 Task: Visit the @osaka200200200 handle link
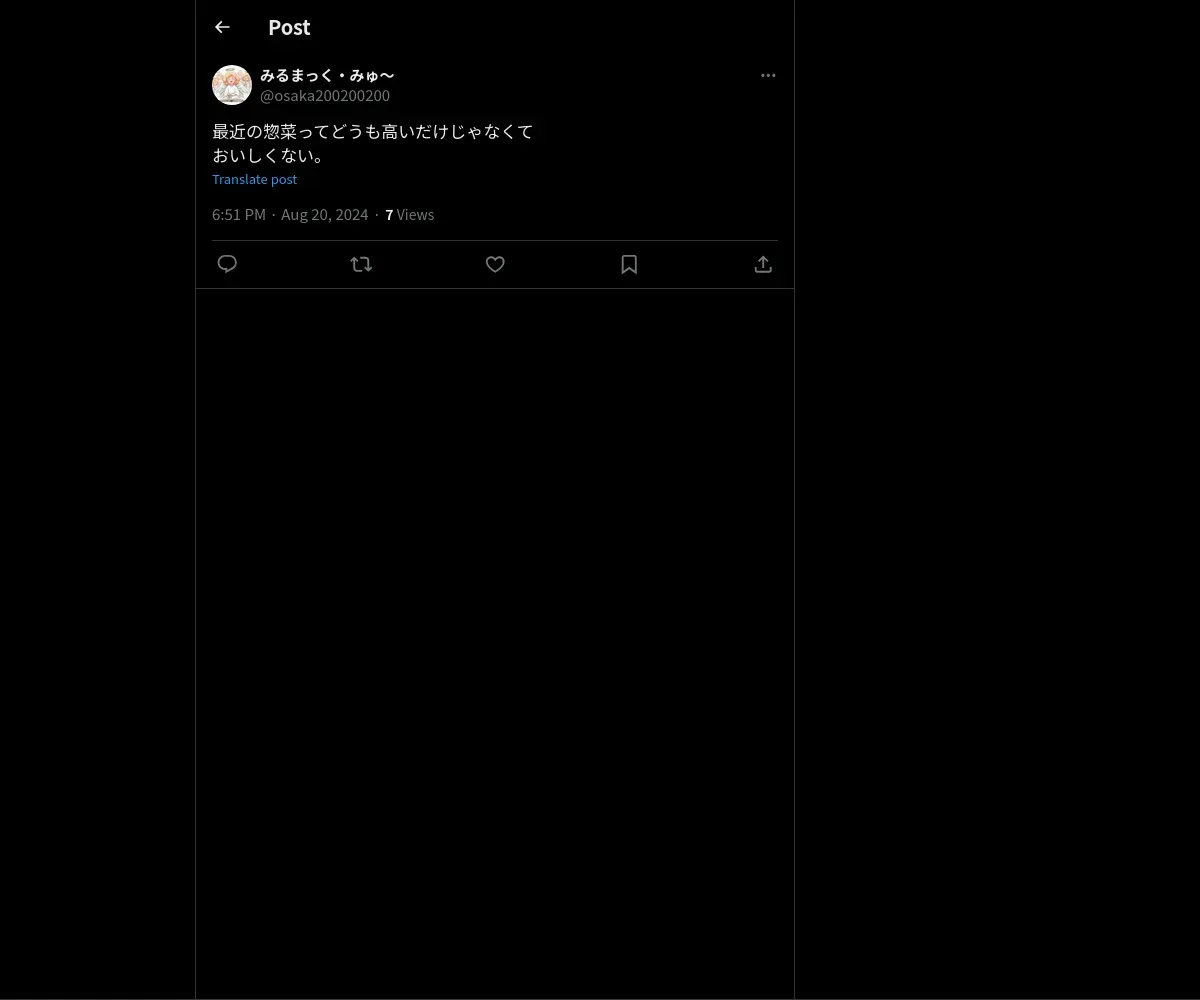325,95
